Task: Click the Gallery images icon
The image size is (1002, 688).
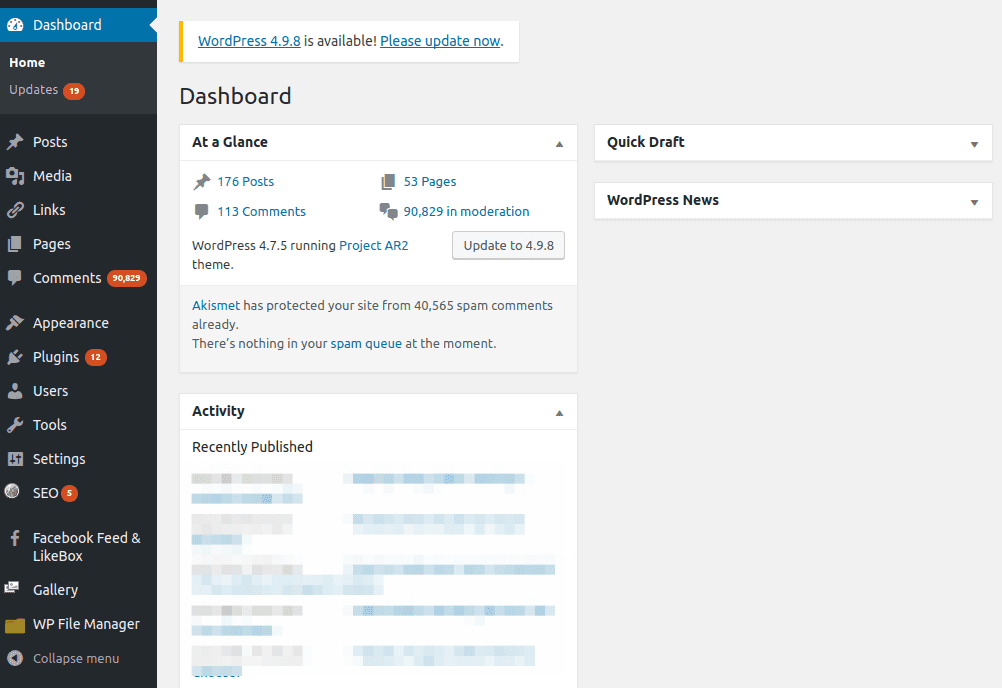Action: coord(12,588)
